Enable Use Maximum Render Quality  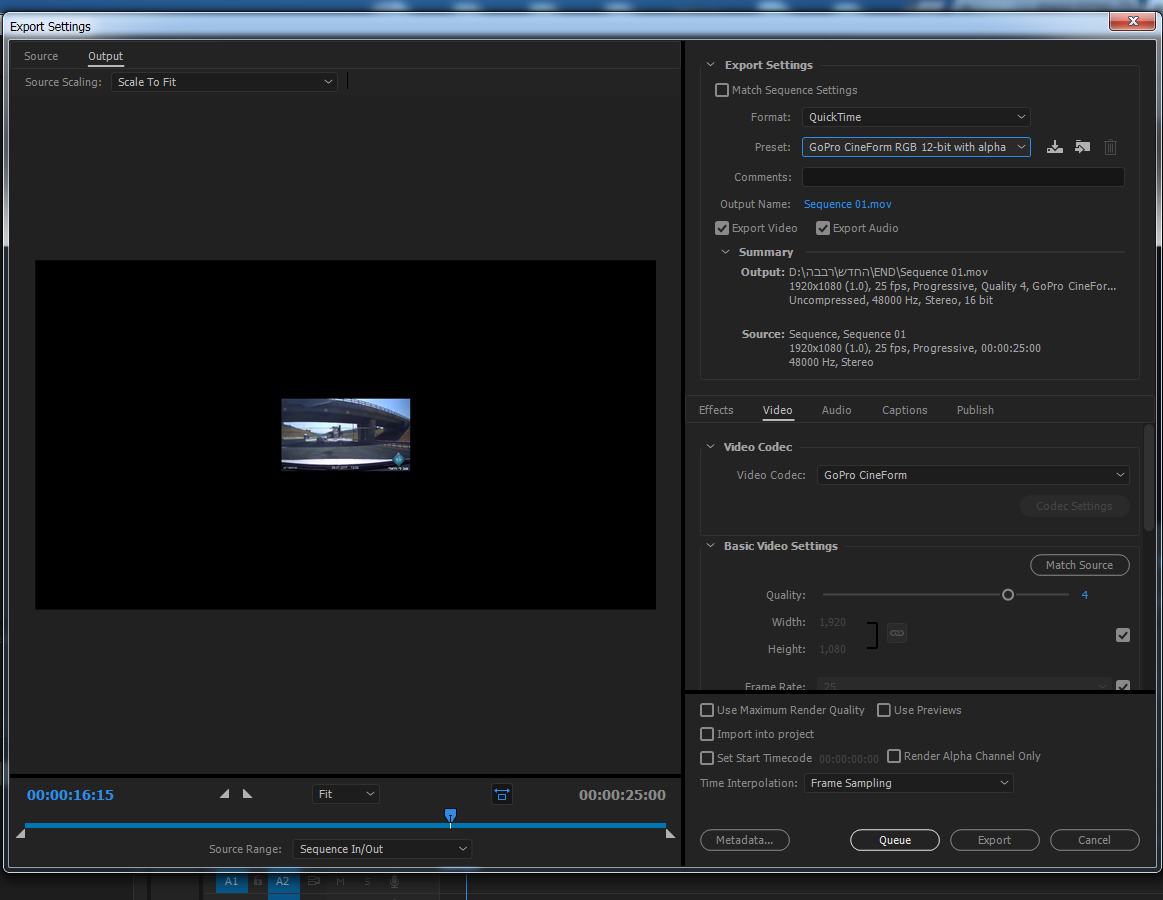tap(707, 710)
